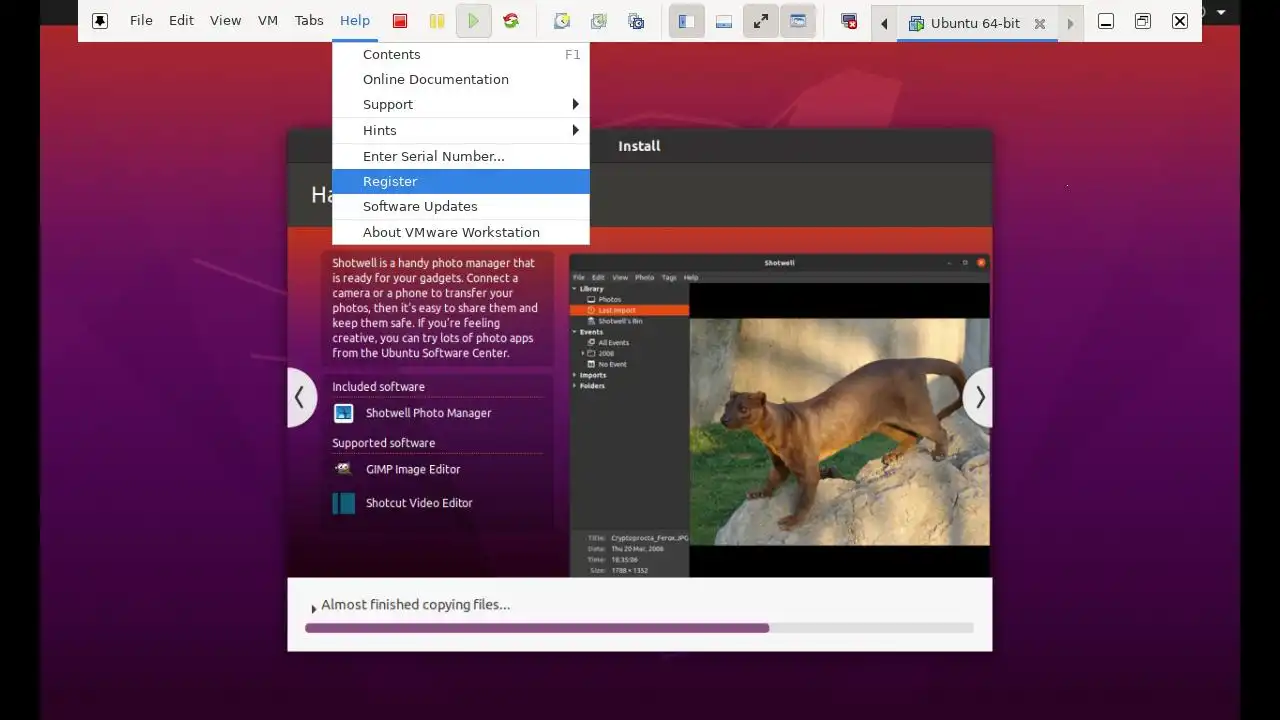Open the View menu
The width and height of the screenshot is (1280, 720).
pos(225,21)
